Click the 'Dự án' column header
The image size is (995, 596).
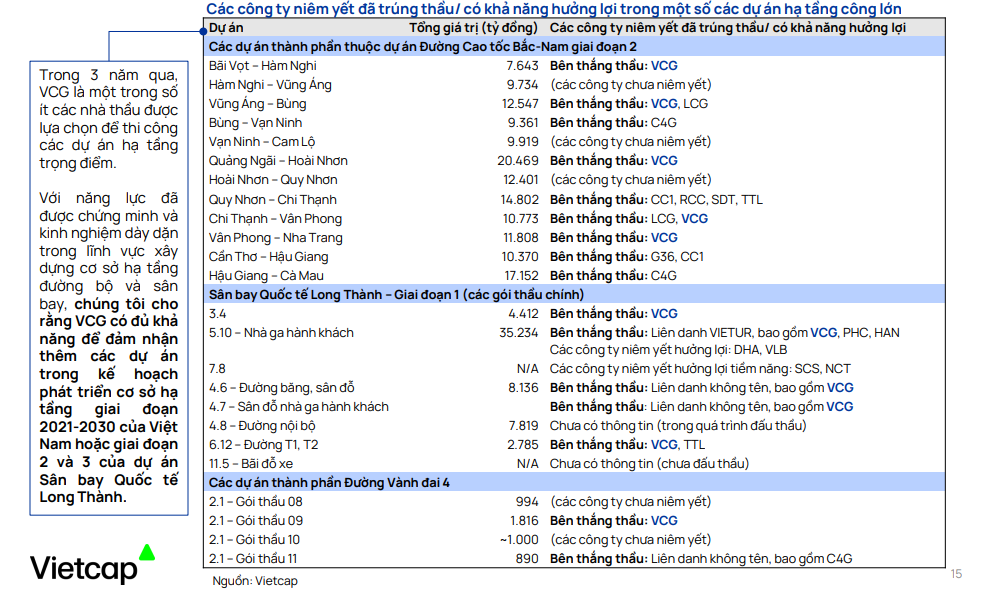pos(226,28)
